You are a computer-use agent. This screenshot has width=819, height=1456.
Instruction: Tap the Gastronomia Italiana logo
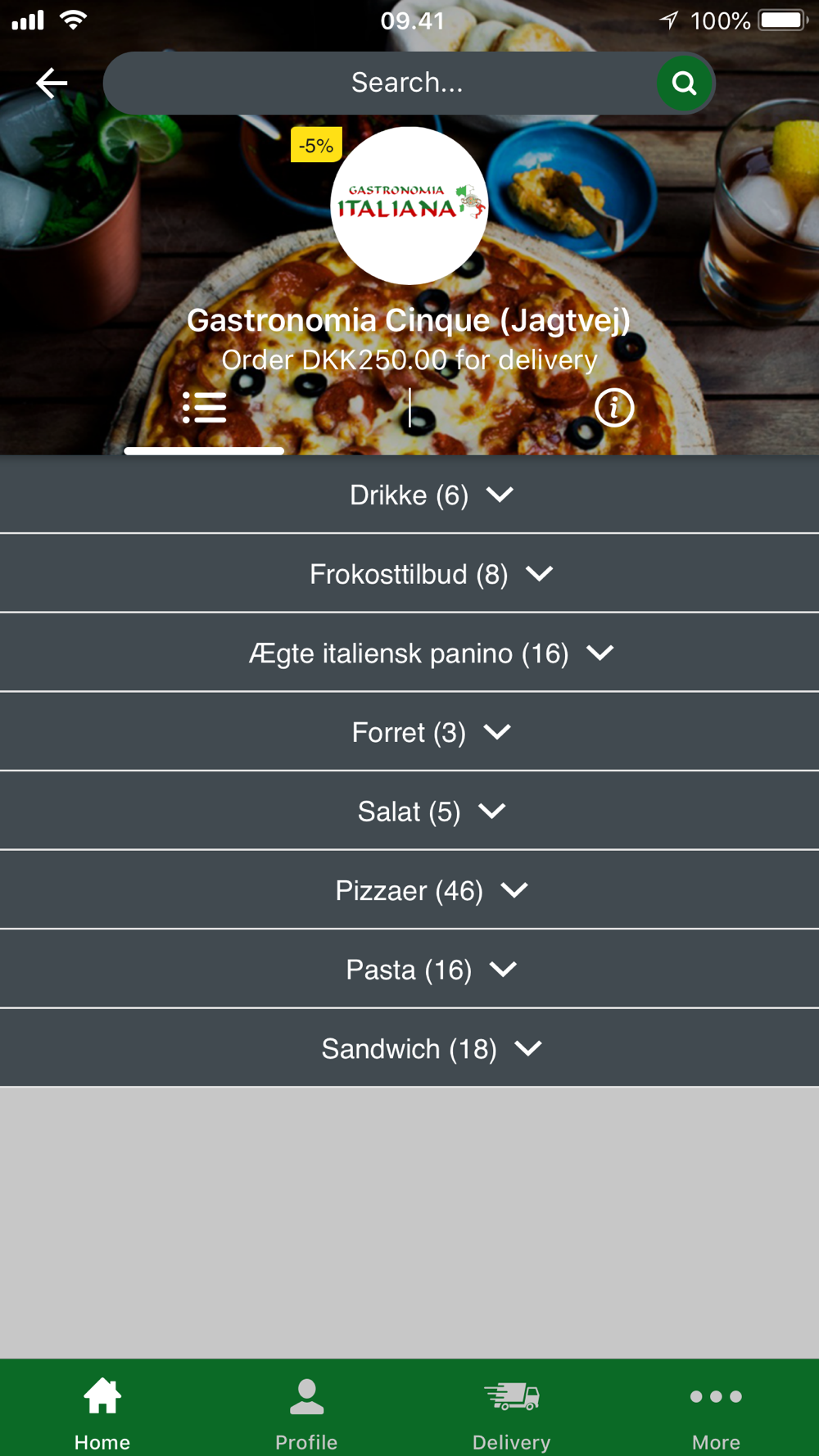[409, 206]
